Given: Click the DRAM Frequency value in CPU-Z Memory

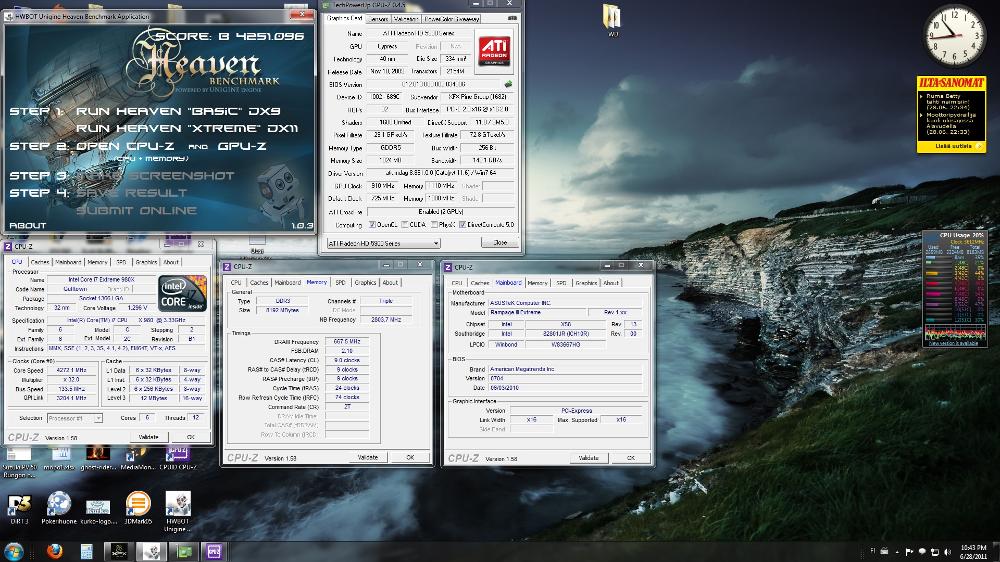Looking at the screenshot, I should (x=347, y=341).
